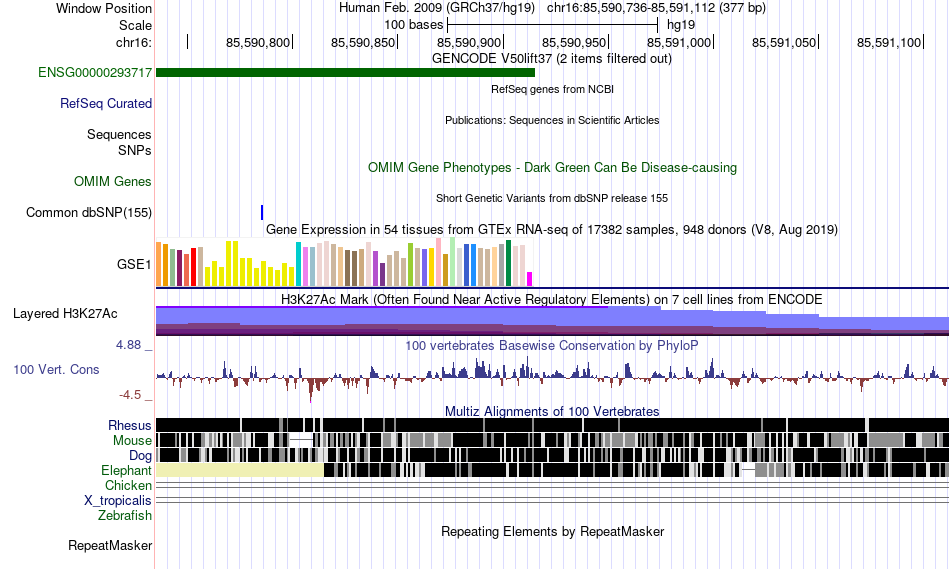Click the GSE1 expression track label
This screenshot has width=950, height=569.
(x=134, y=264)
